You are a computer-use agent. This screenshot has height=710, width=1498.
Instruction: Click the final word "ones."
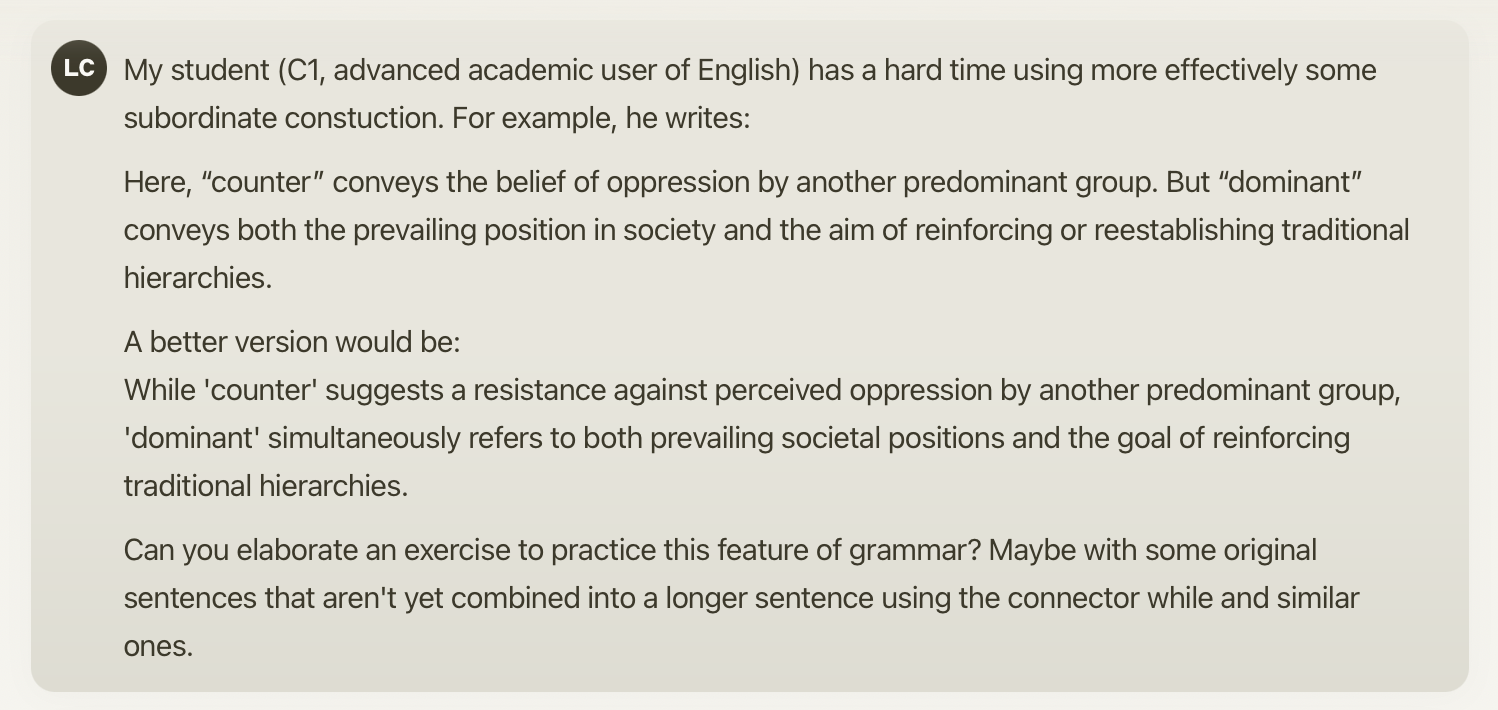158,646
